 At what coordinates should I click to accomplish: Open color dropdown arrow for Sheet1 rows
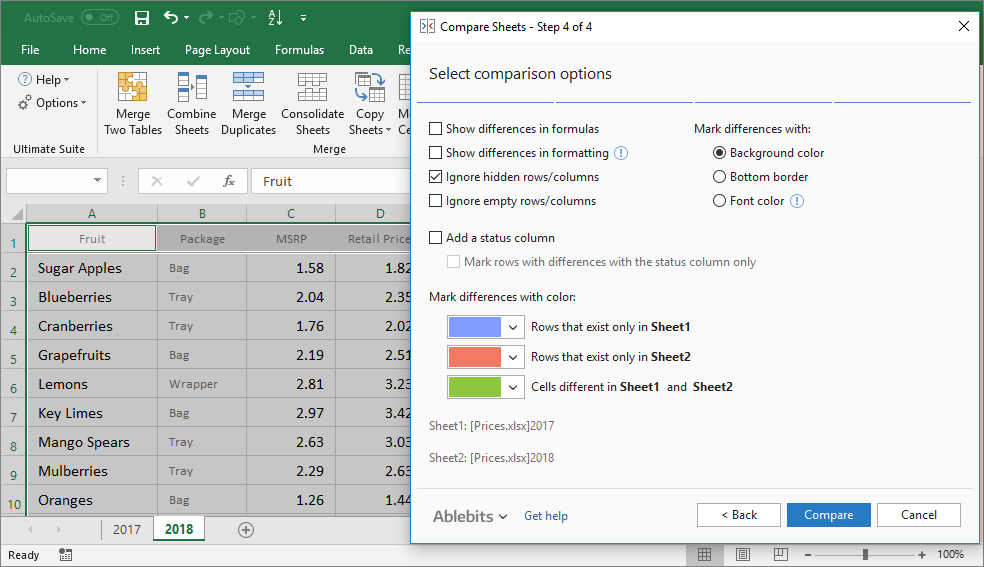(x=513, y=327)
